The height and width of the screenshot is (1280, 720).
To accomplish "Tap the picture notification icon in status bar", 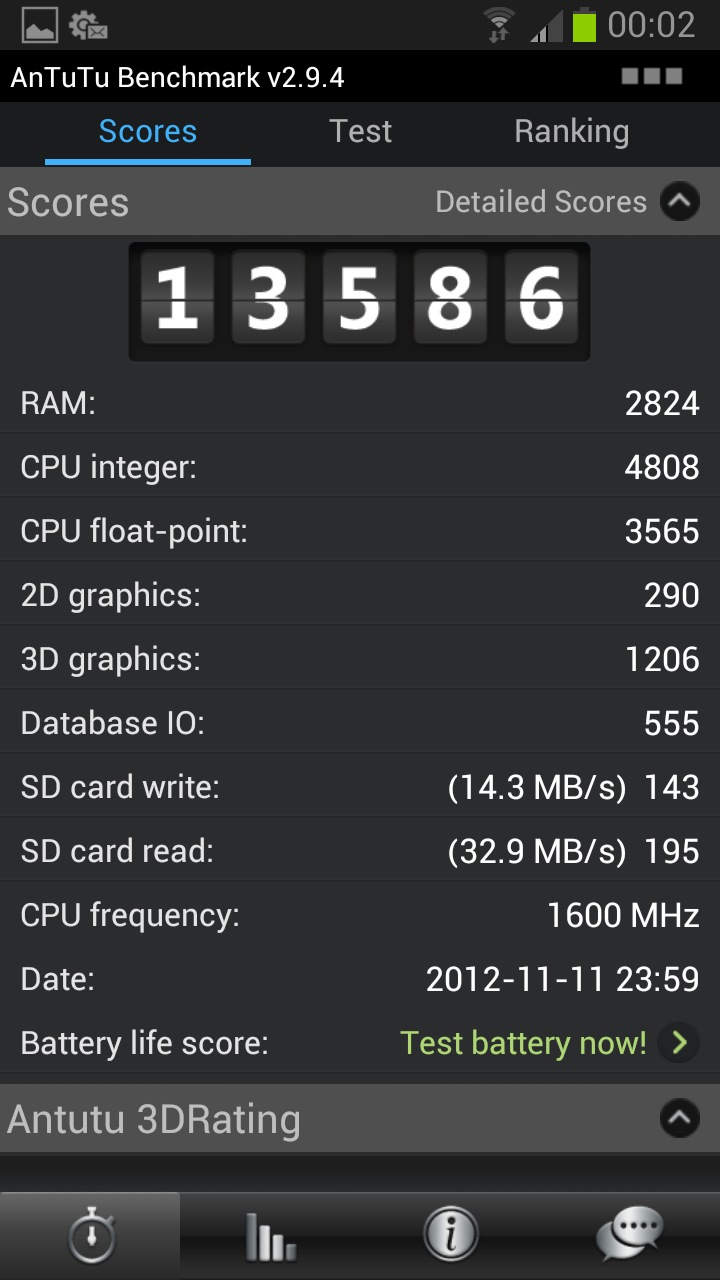I will 40,25.
